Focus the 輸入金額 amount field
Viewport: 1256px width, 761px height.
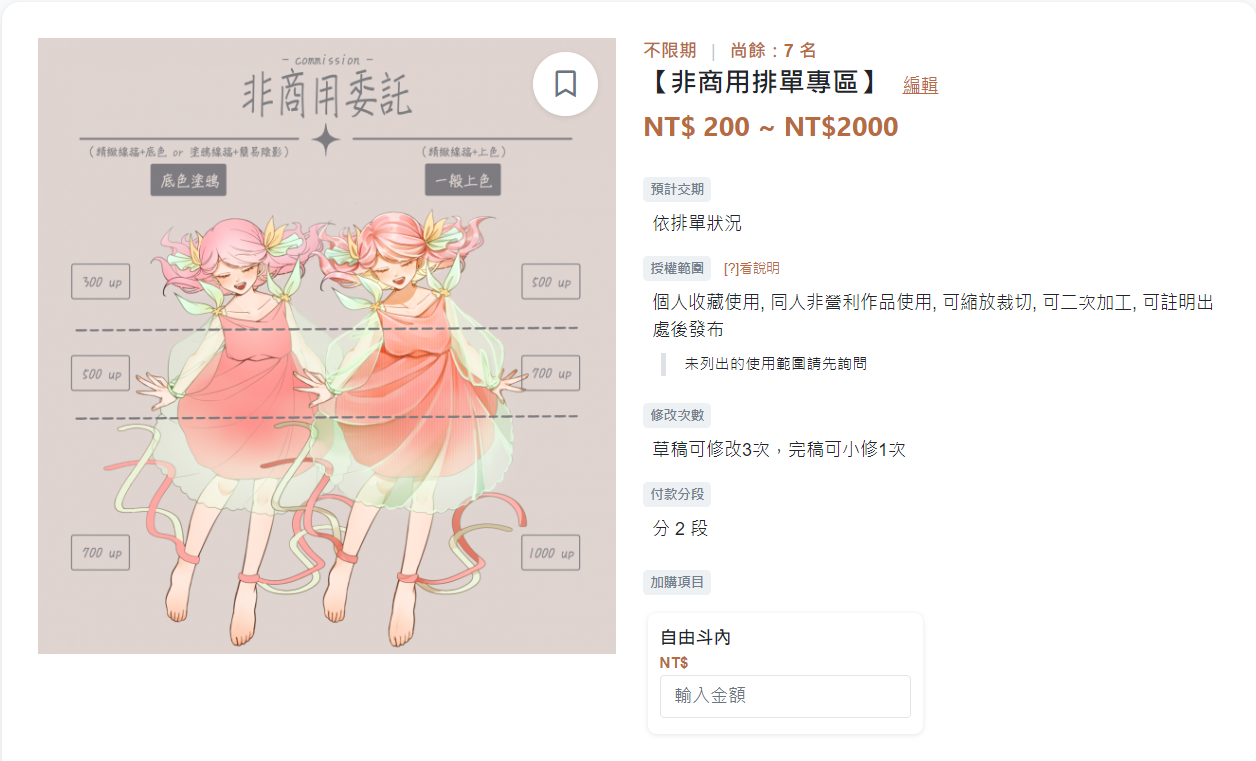tap(785, 696)
